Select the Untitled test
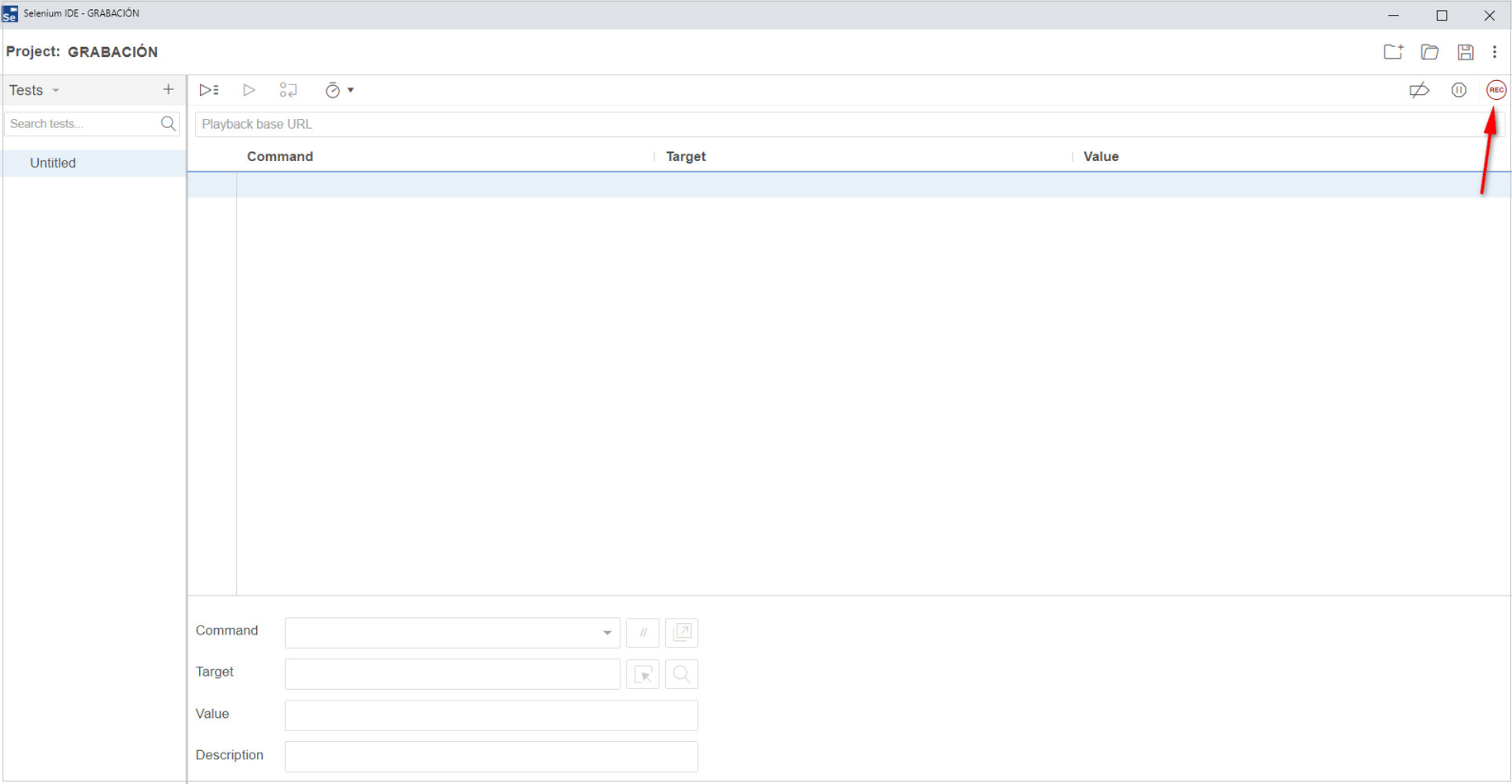This screenshot has width=1512, height=784. click(53, 163)
